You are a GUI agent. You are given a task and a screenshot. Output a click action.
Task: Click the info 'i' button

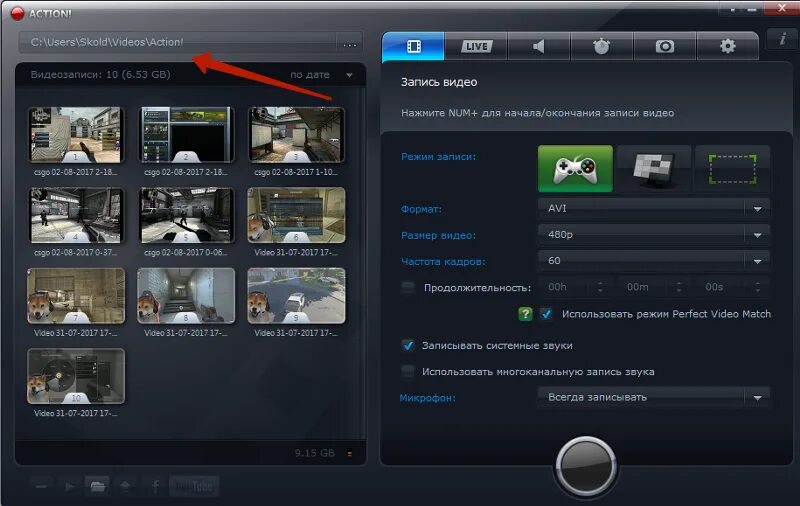click(x=783, y=39)
